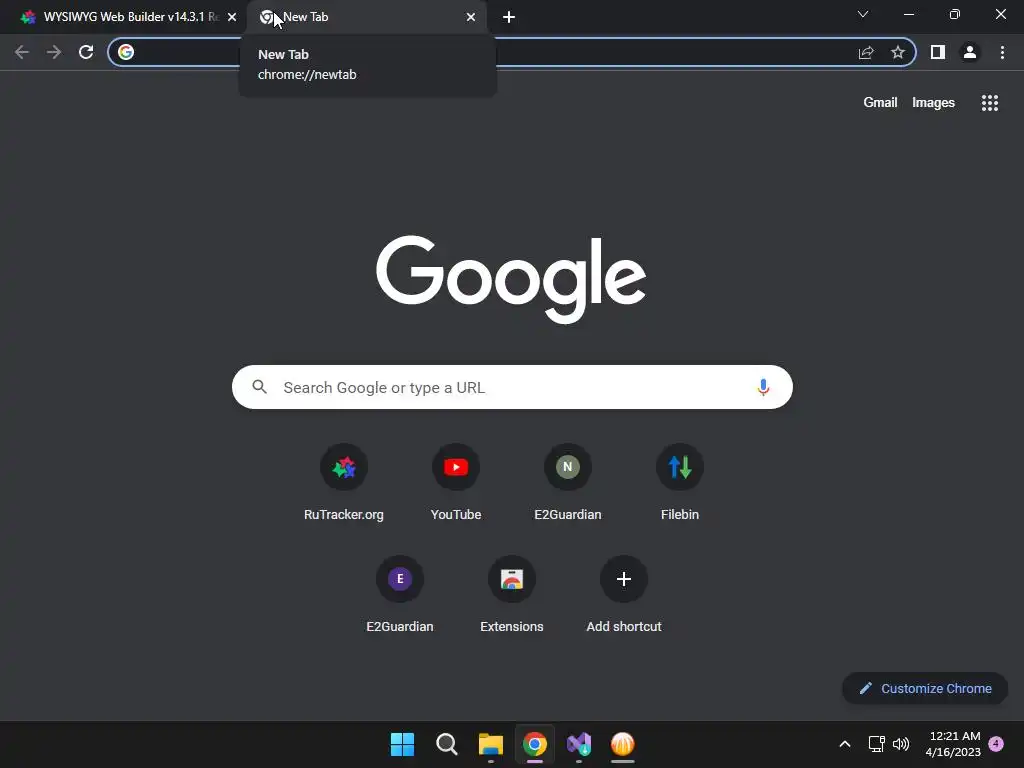Viewport: 1024px width, 768px height.
Task: Select the New Tab tab
Action: (x=366, y=17)
